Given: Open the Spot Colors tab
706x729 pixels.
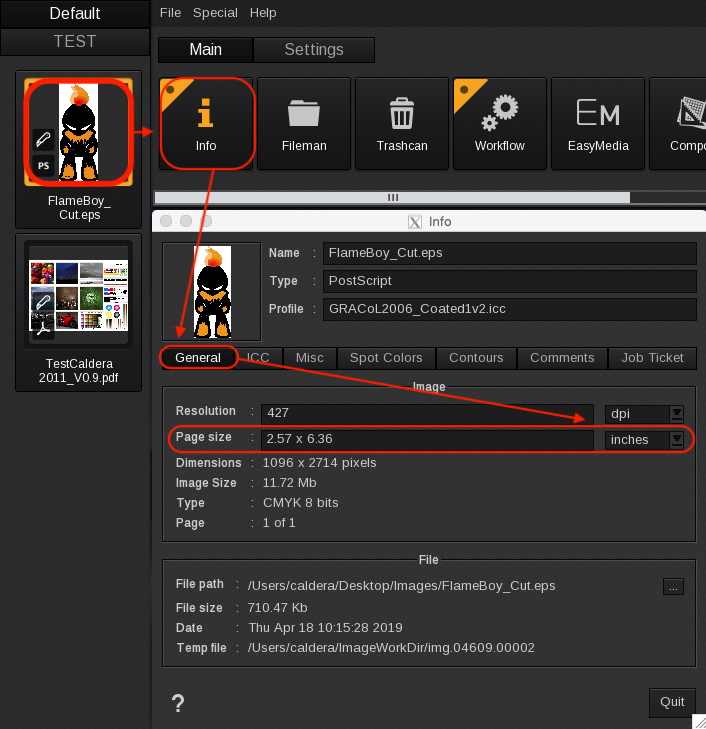Looking at the screenshot, I should pyautogui.click(x=386, y=358).
